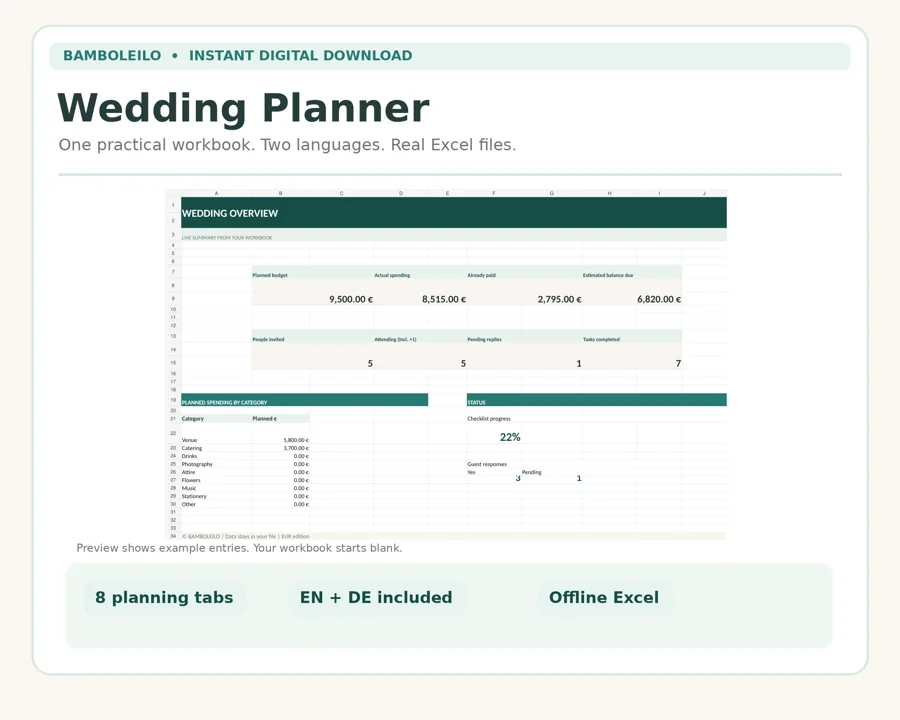Click the "Category" column header
900x720 pixels.
click(193, 419)
